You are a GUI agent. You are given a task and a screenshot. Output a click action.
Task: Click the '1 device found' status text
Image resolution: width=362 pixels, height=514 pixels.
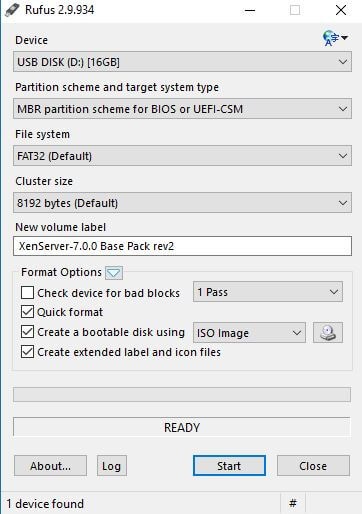click(x=45, y=504)
